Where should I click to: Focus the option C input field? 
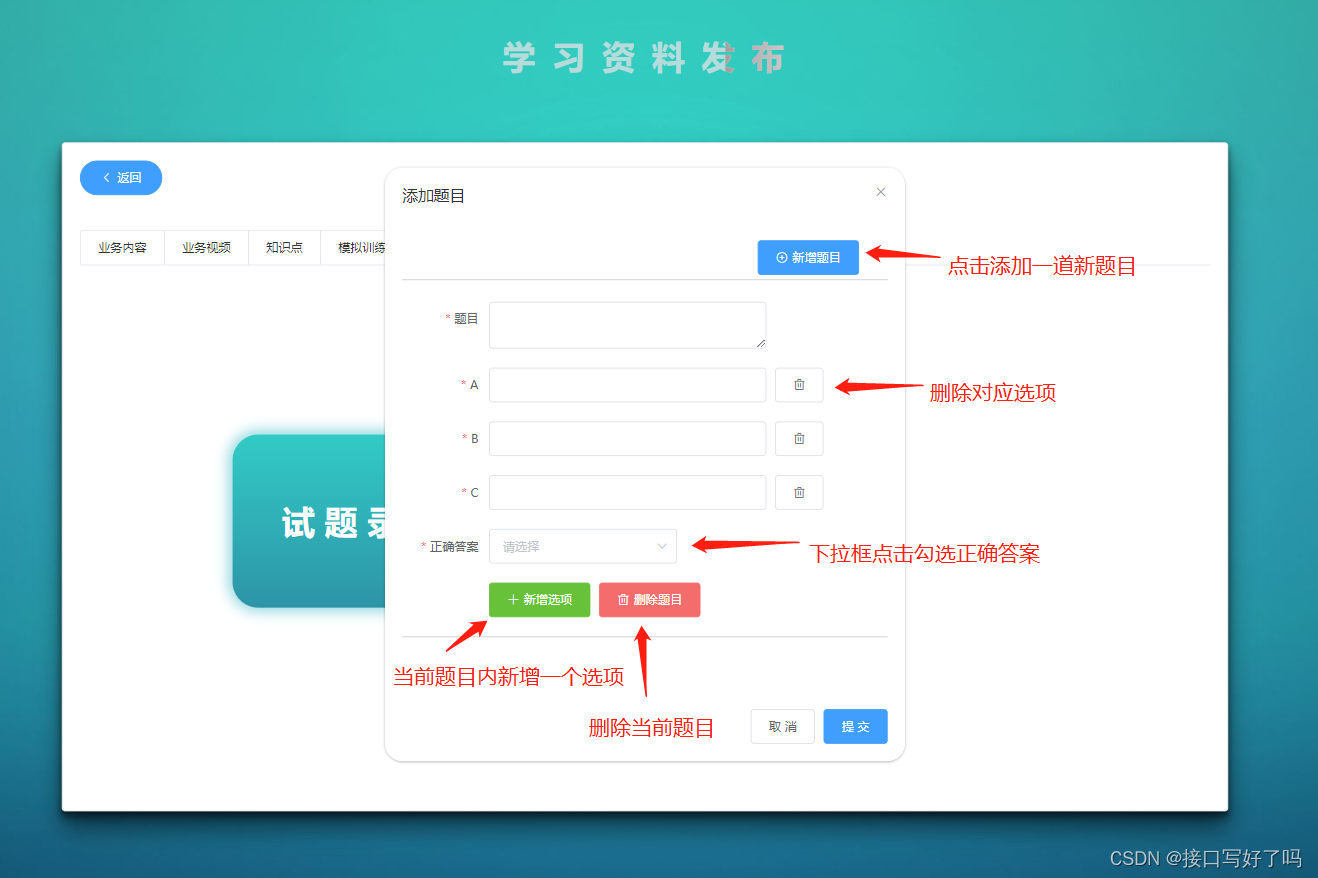point(627,492)
